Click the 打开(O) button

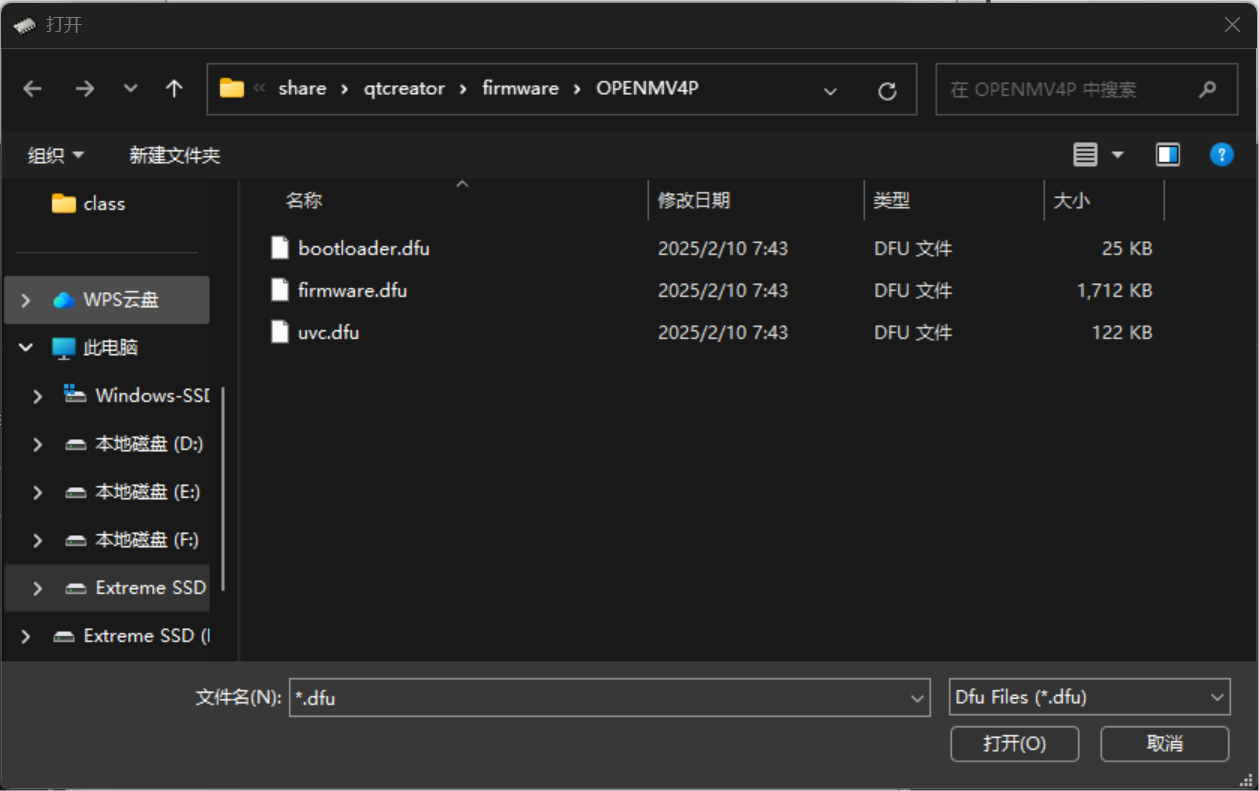coord(1014,744)
